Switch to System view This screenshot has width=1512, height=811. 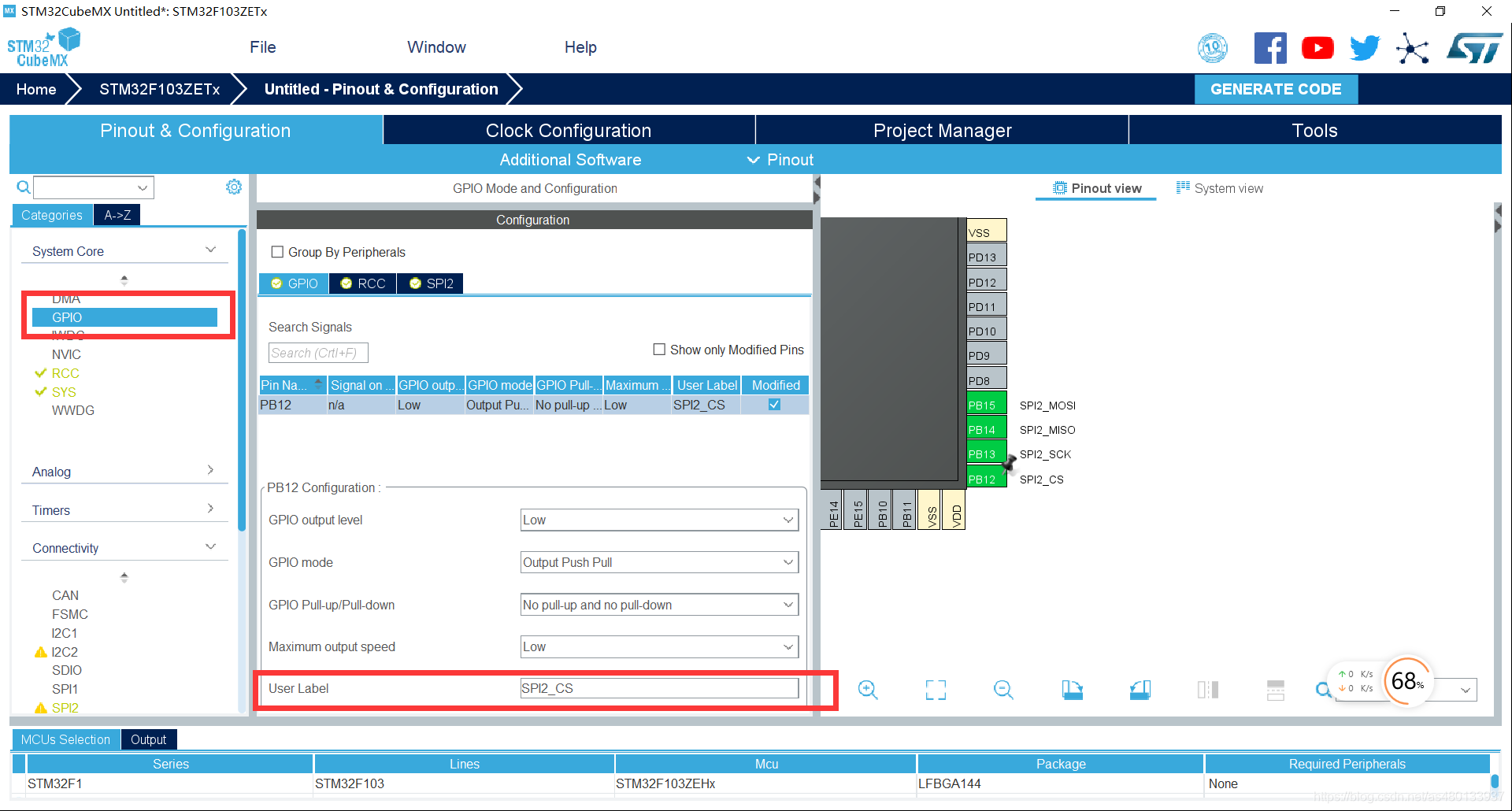[1220, 188]
